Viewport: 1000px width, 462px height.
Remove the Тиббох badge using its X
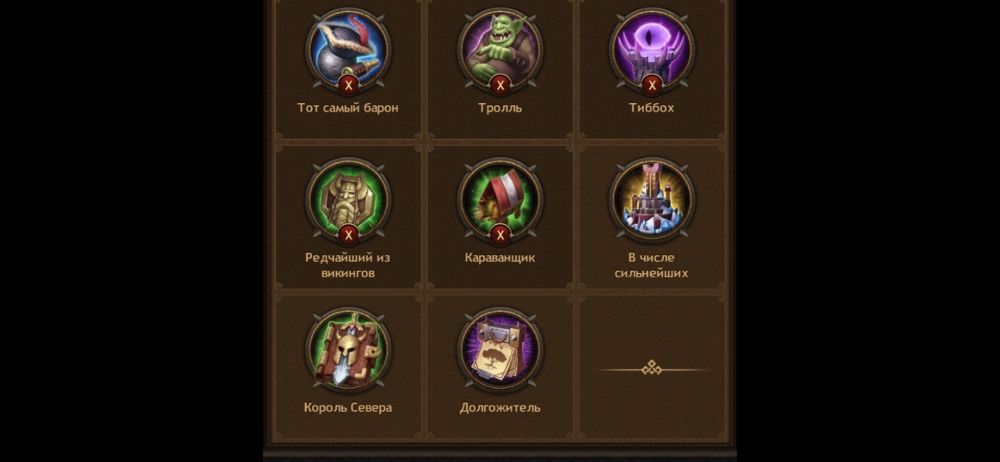(652, 85)
